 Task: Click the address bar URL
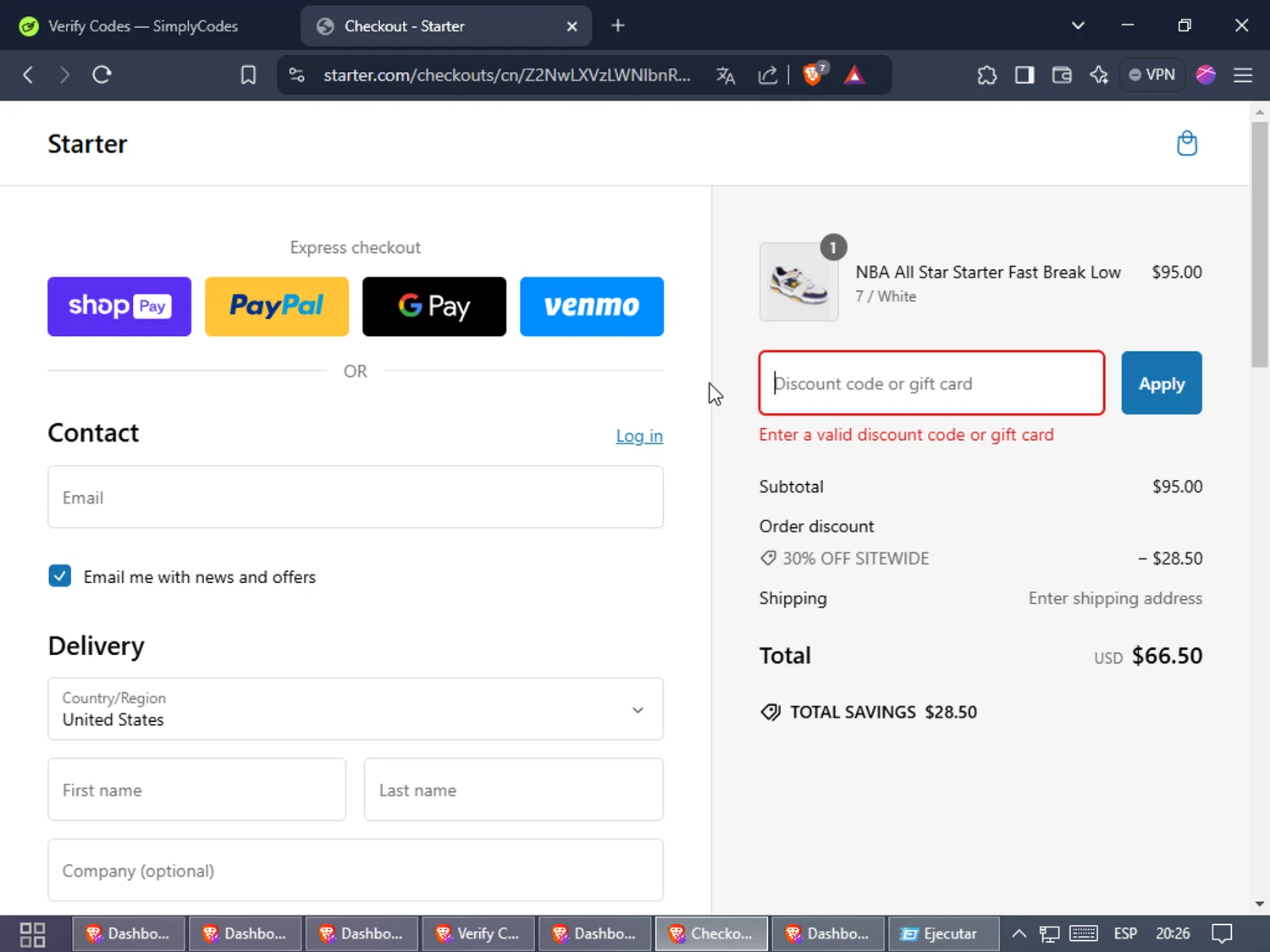click(x=506, y=75)
